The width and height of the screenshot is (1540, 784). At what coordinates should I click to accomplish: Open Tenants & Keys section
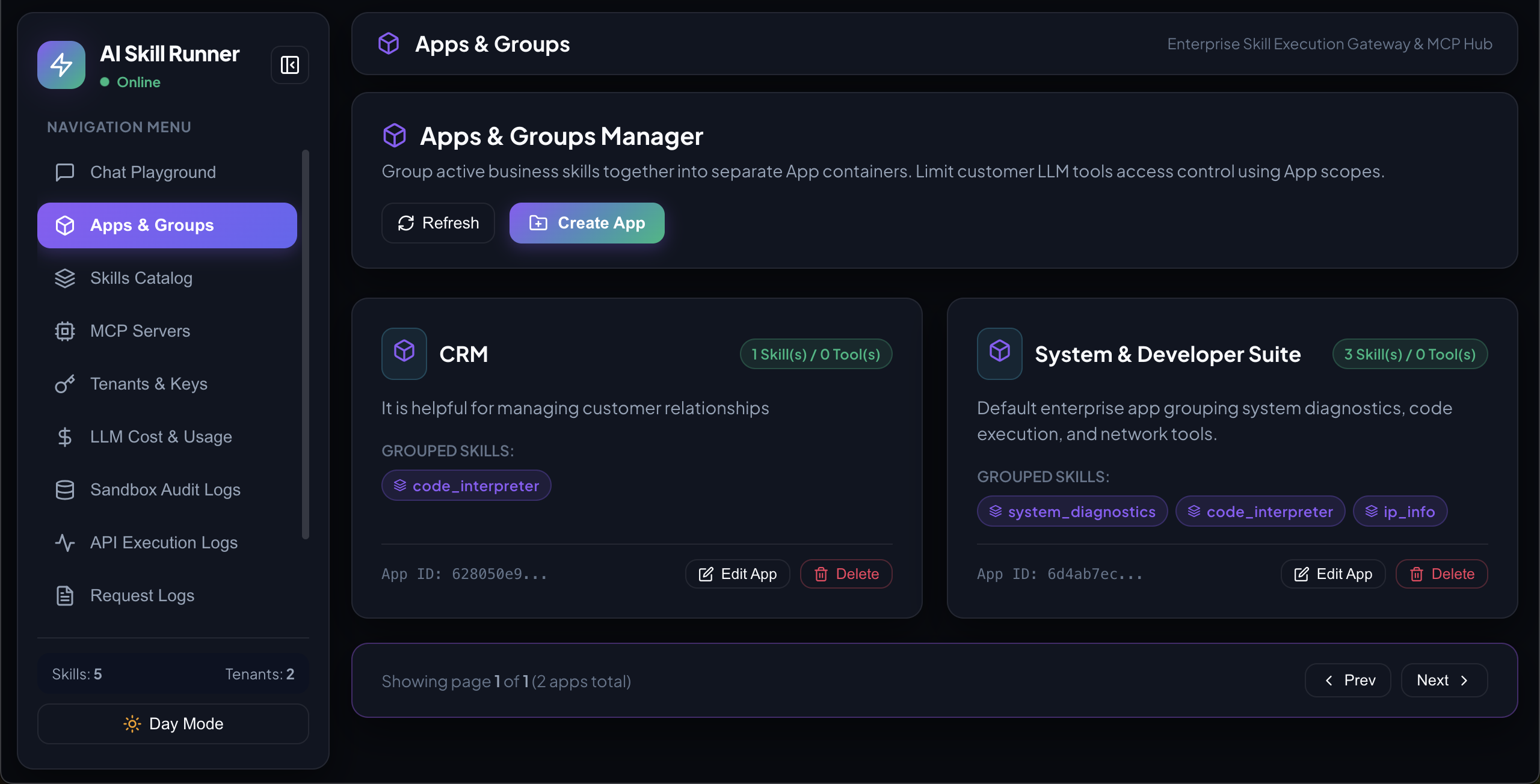point(167,384)
